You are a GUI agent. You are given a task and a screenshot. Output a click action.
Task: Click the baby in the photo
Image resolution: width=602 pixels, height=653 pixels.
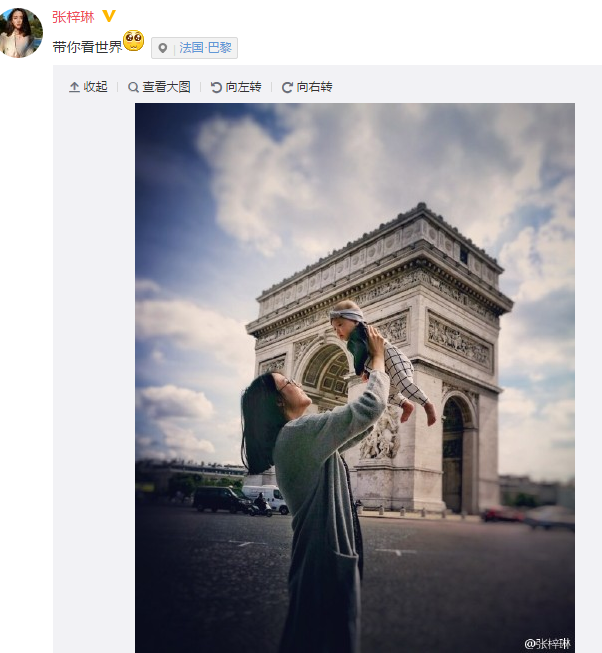click(381, 358)
